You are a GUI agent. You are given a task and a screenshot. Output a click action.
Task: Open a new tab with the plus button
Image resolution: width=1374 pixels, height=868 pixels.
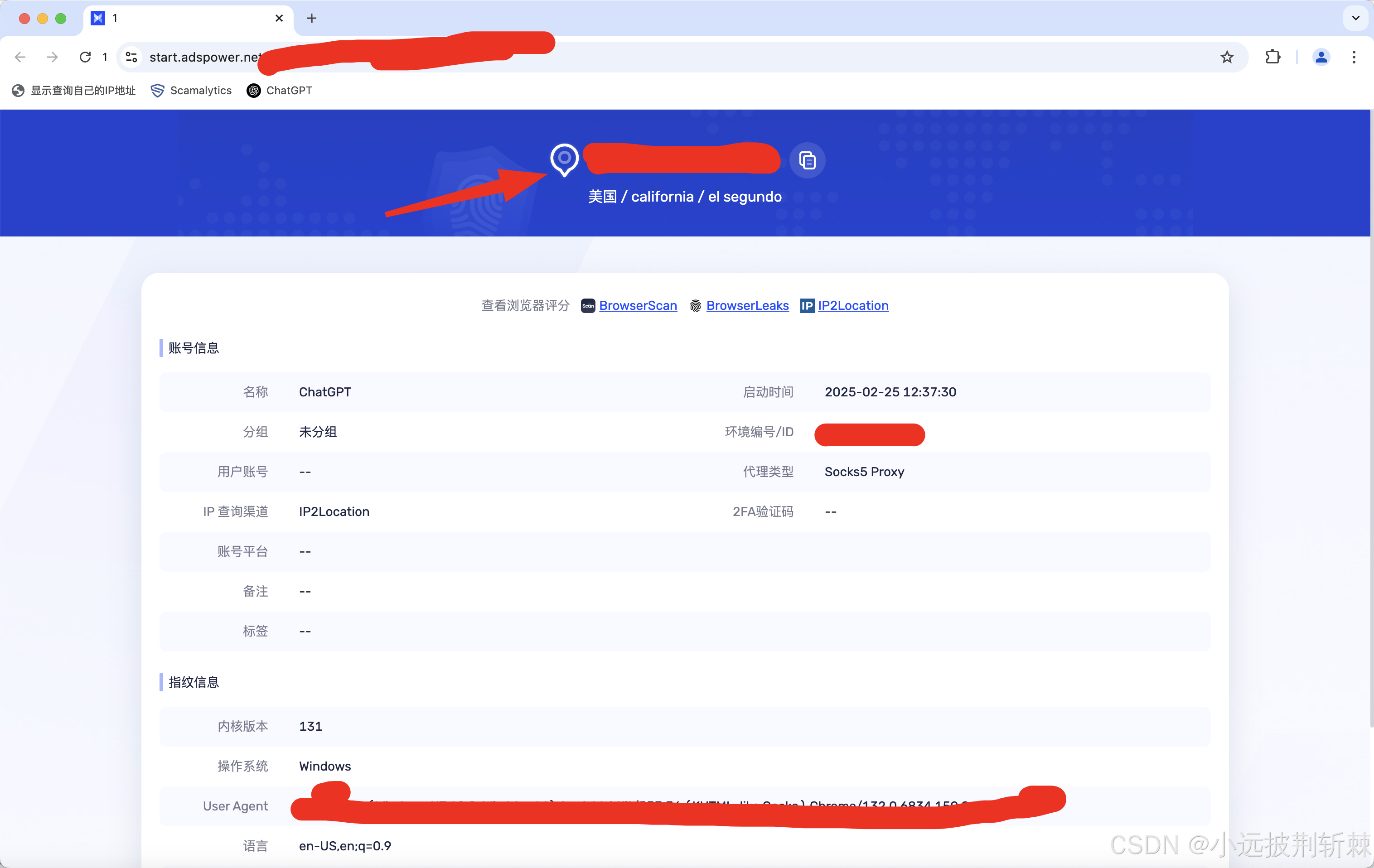311,18
